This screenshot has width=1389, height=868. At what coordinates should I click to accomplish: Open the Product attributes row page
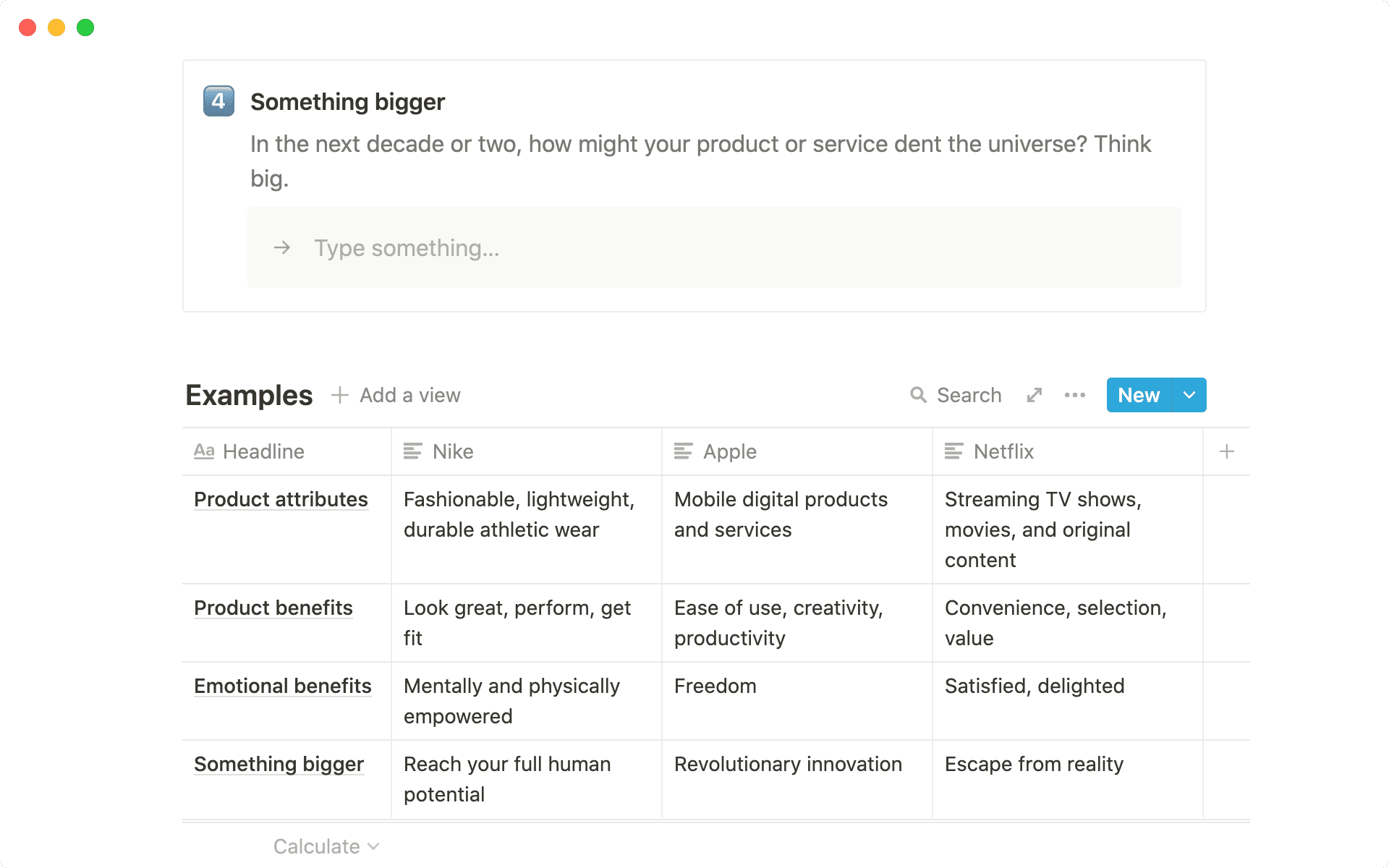tap(281, 500)
